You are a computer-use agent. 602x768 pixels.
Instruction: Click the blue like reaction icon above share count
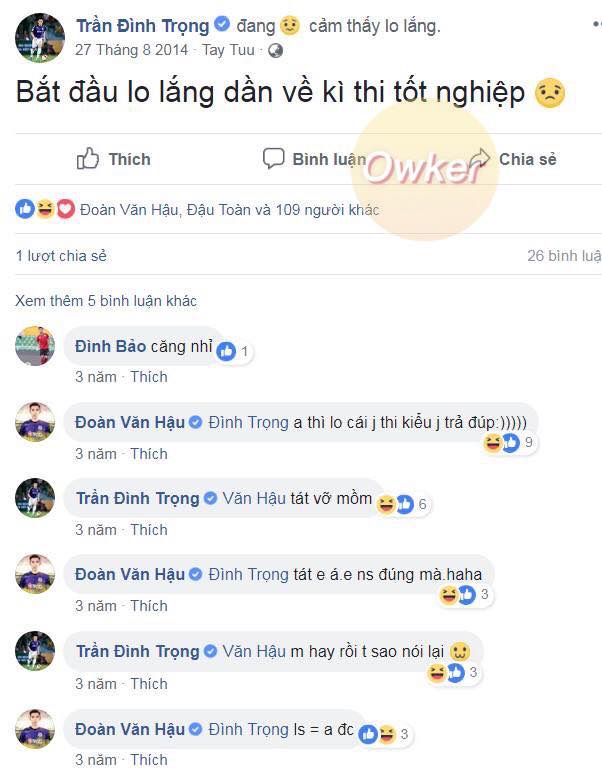(25, 209)
